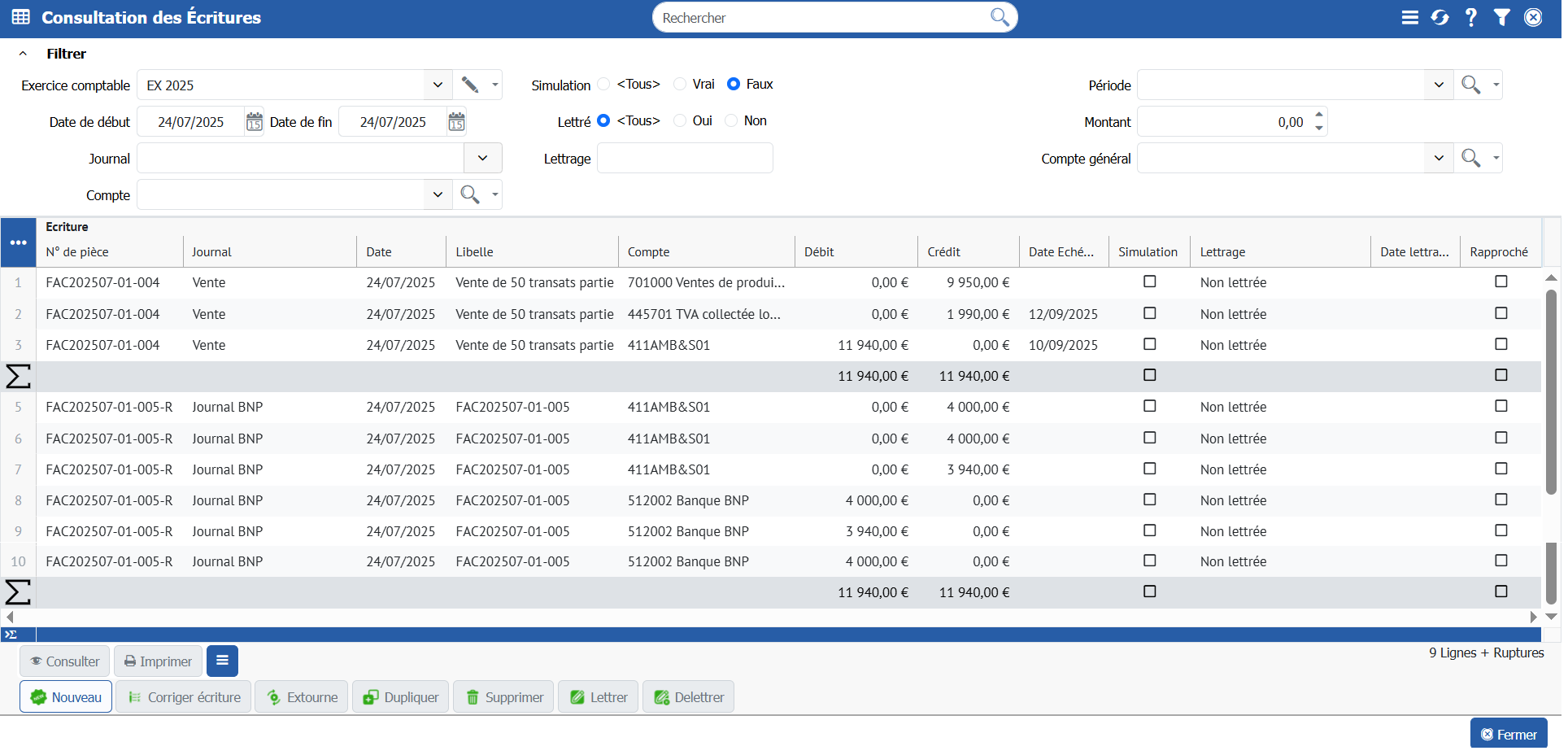This screenshot has height=755, width=1568.
Task: Click the Période search magnifier icon
Action: (x=1470, y=85)
